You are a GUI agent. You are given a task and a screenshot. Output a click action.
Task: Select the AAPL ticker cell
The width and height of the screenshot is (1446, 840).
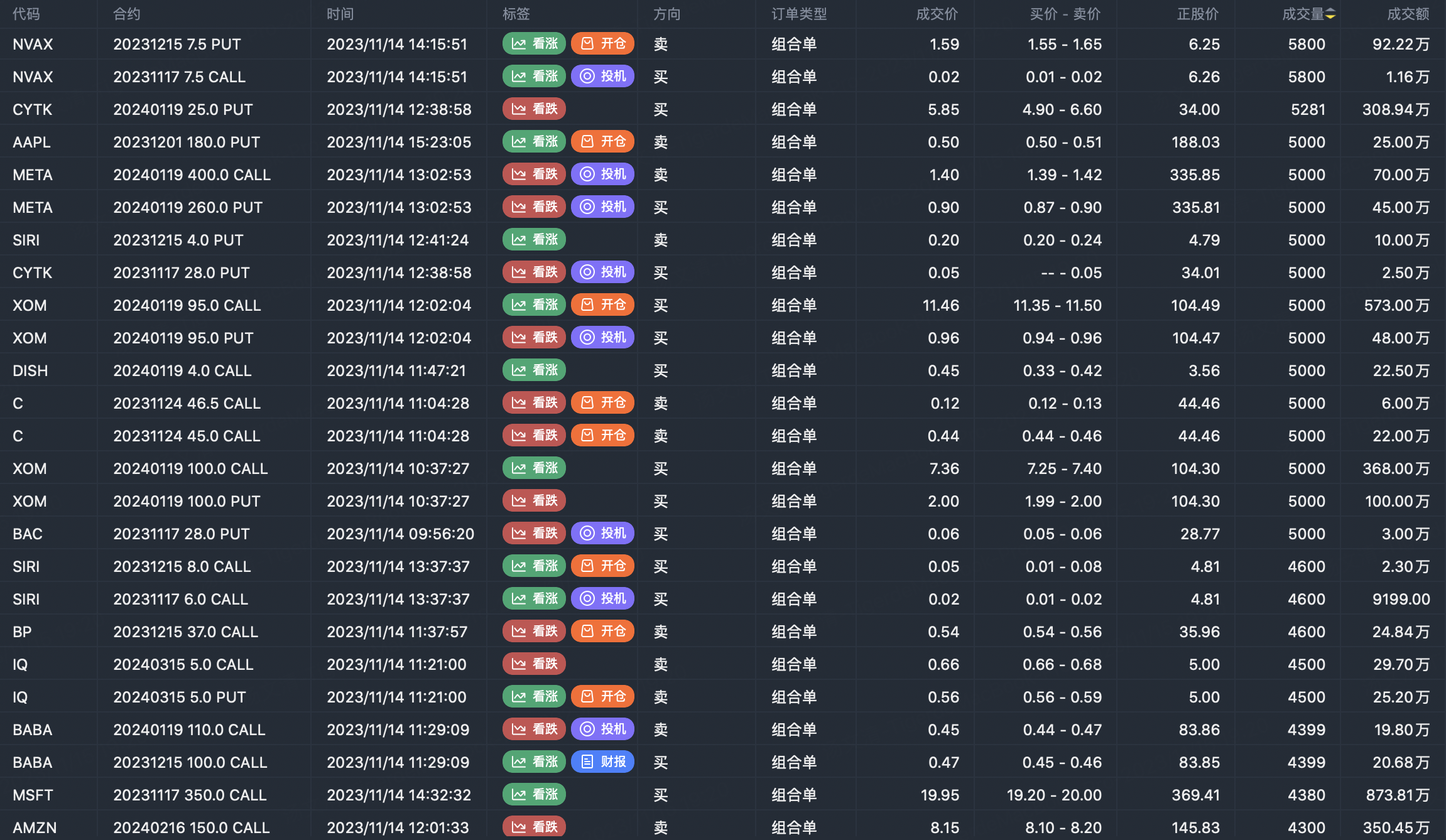(32, 142)
